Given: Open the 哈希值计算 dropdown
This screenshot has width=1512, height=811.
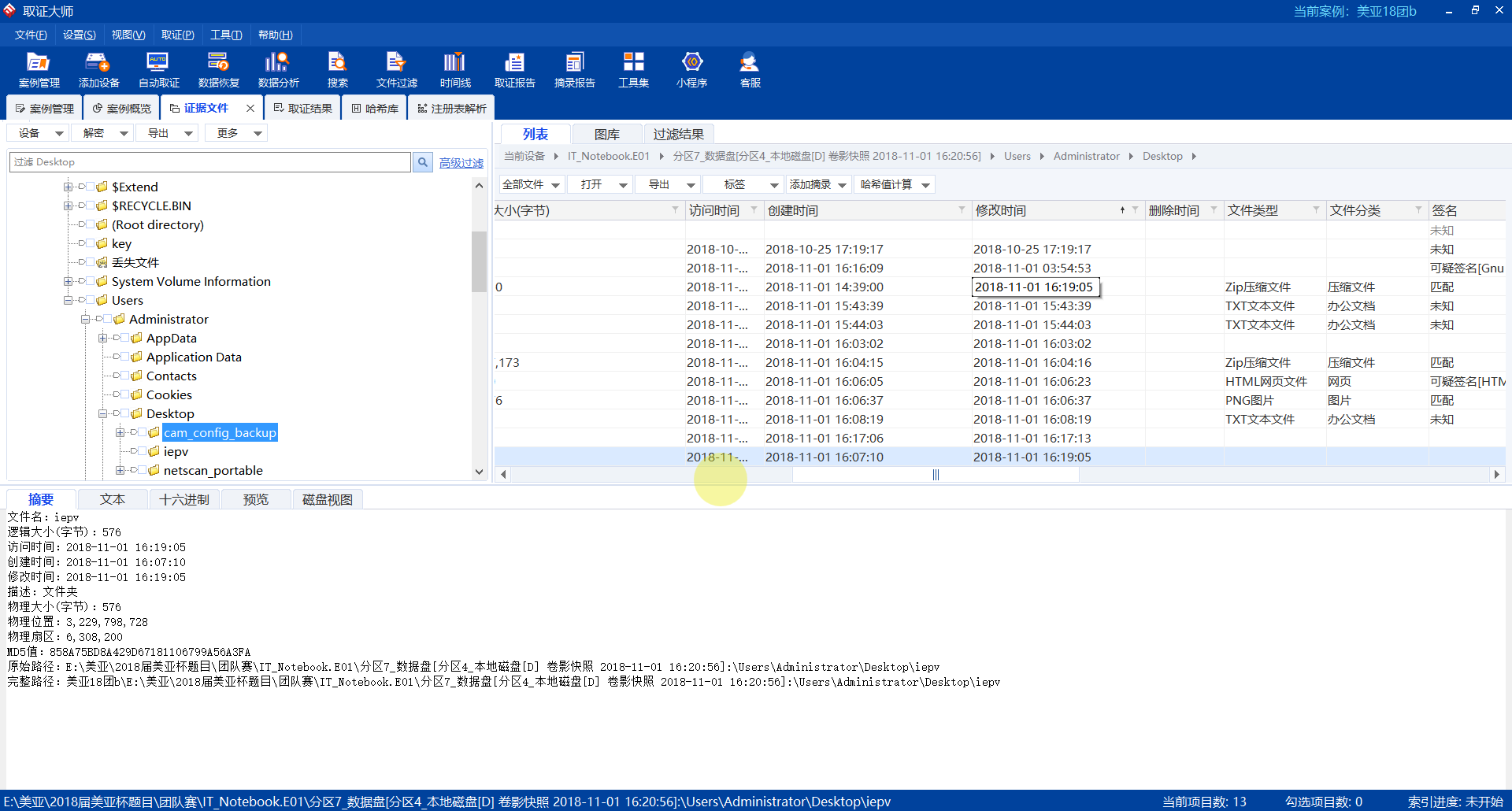Looking at the screenshot, I should click(895, 184).
